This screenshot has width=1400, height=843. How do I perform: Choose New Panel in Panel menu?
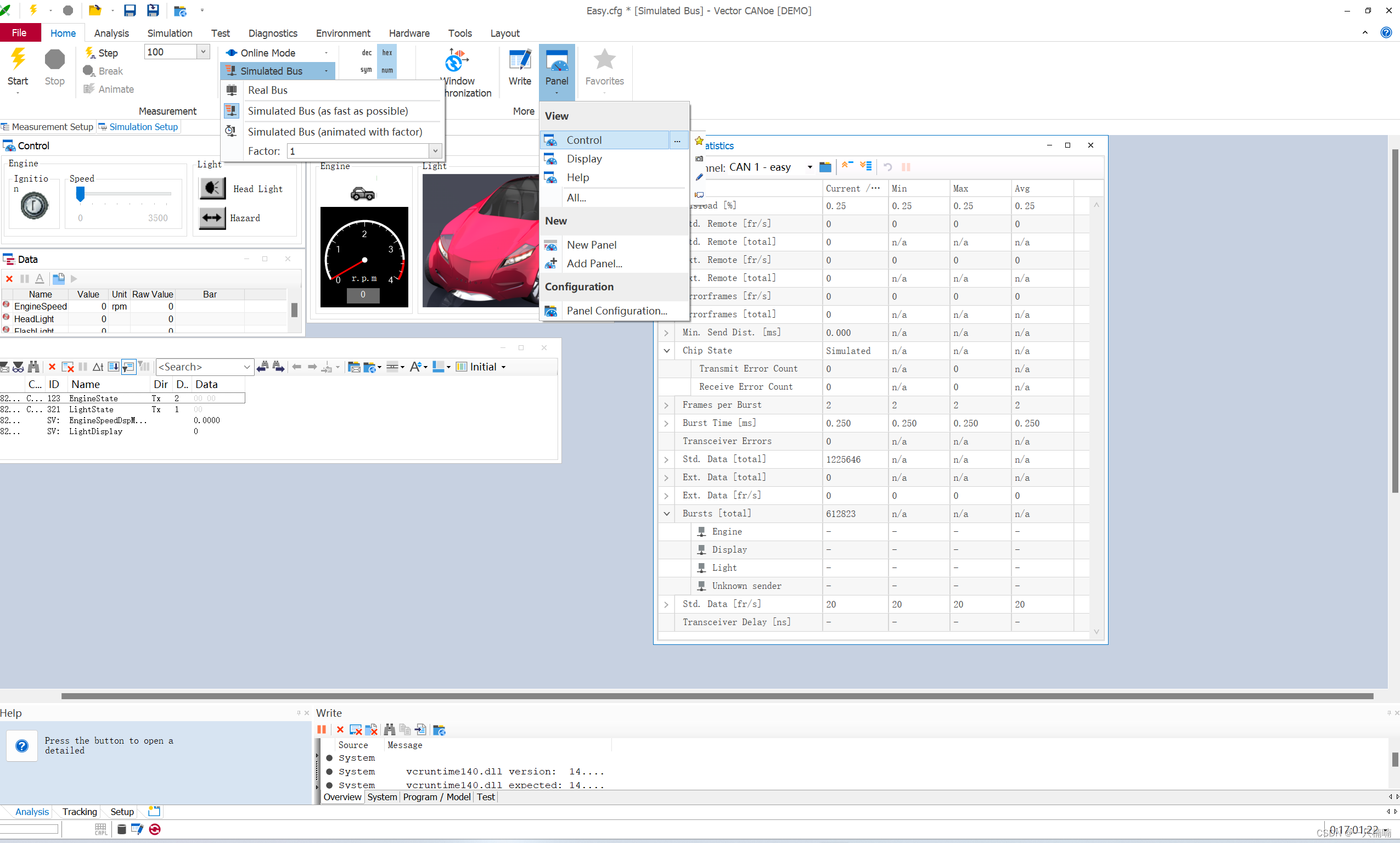point(614,245)
